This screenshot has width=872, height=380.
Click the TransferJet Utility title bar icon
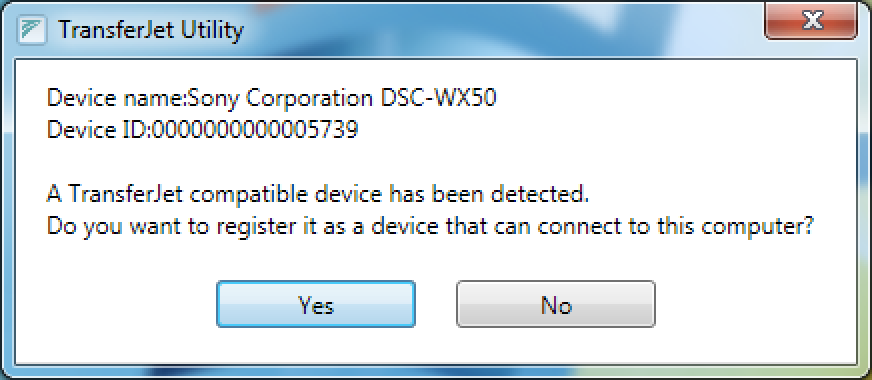click(x=32, y=30)
